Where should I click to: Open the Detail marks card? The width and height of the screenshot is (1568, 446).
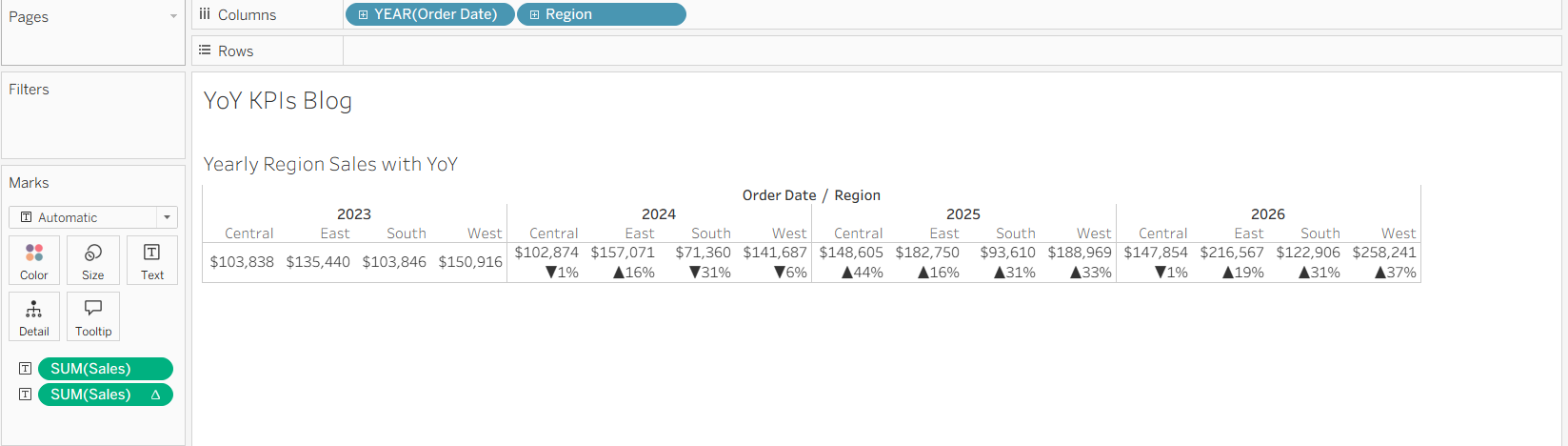pyautogui.click(x=34, y=316)
